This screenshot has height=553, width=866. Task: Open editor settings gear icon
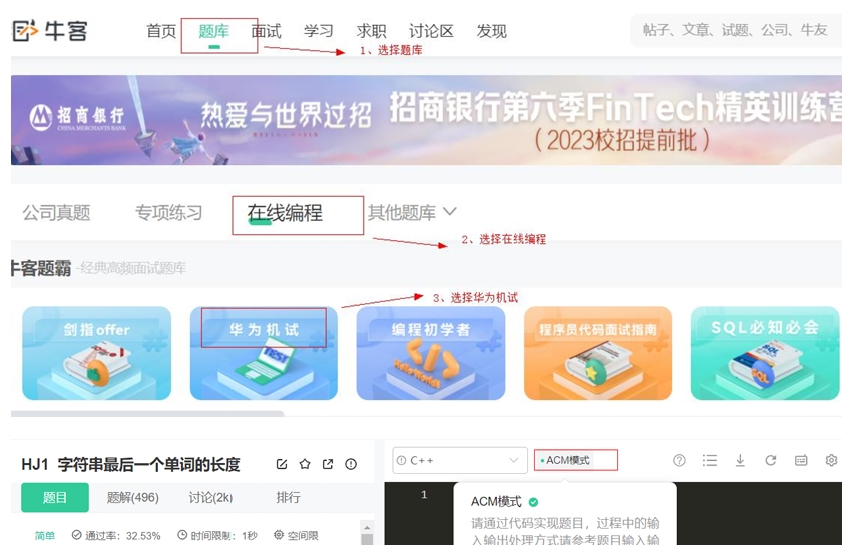[831, 460]
